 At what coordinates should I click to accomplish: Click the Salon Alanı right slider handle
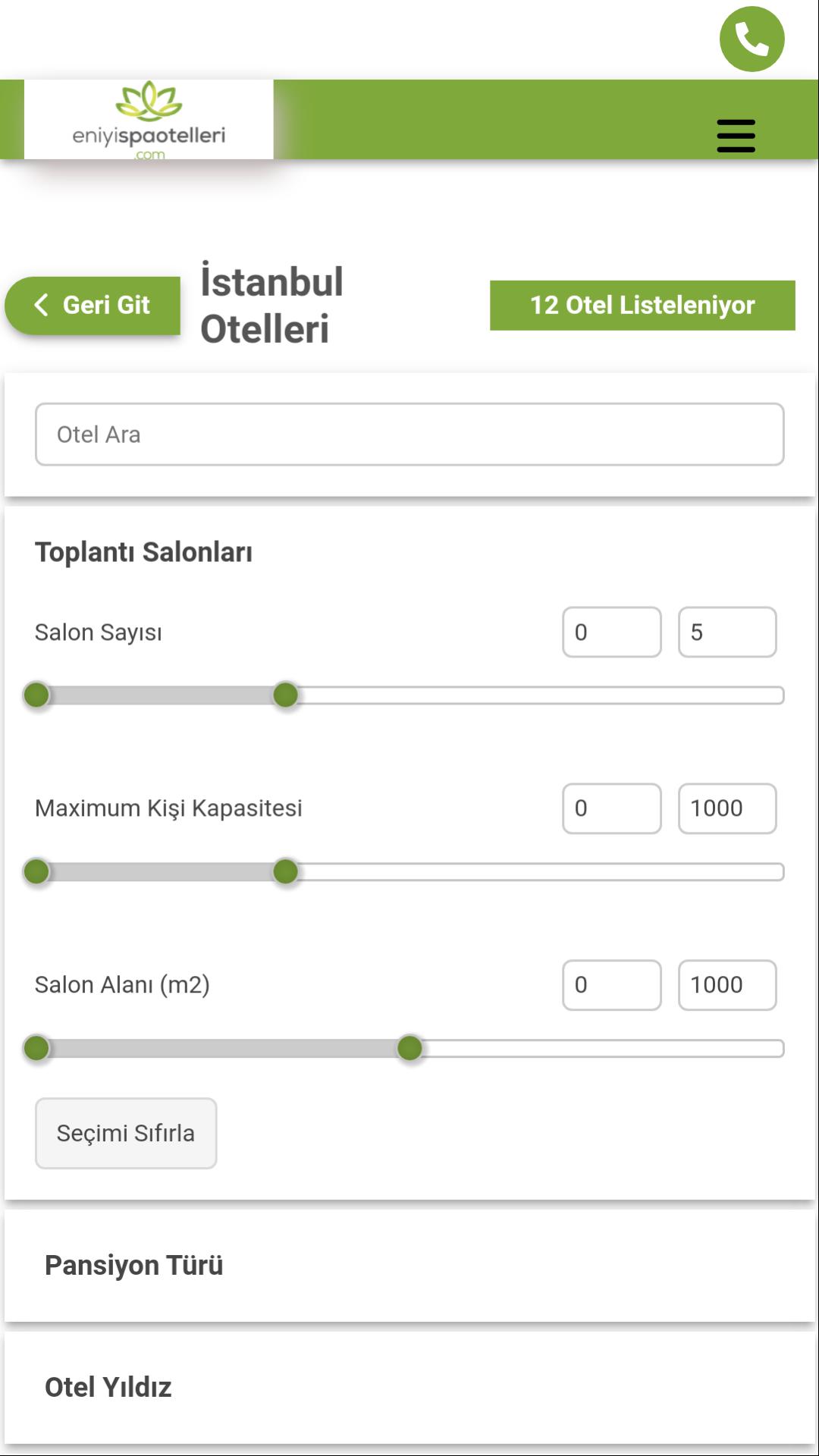410,1048
